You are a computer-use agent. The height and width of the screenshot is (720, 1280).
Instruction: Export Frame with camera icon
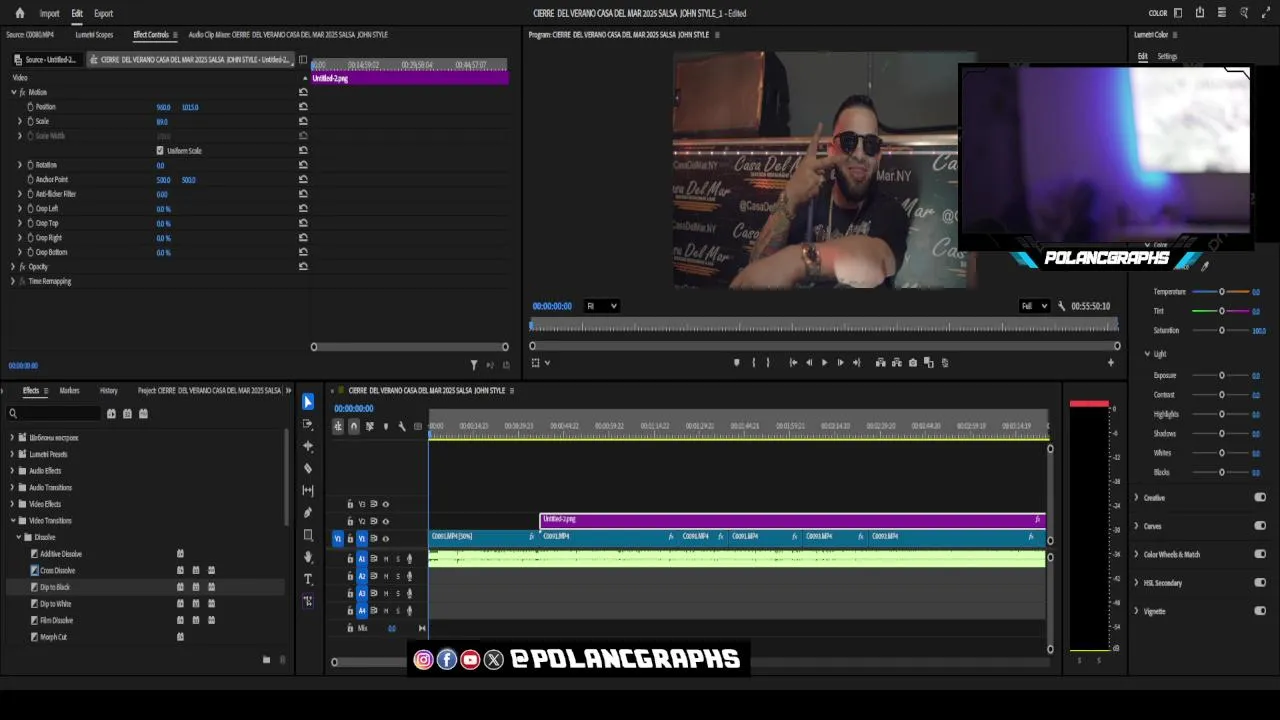[x=912, y=363]
